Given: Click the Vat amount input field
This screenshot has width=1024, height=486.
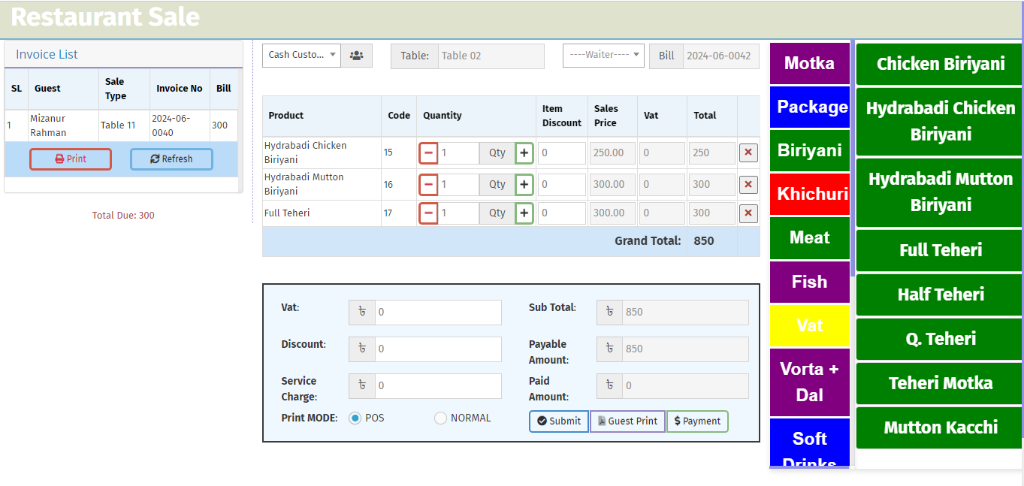Looking at the screenshot, I should pyautogui.click(x=438, y=312).
